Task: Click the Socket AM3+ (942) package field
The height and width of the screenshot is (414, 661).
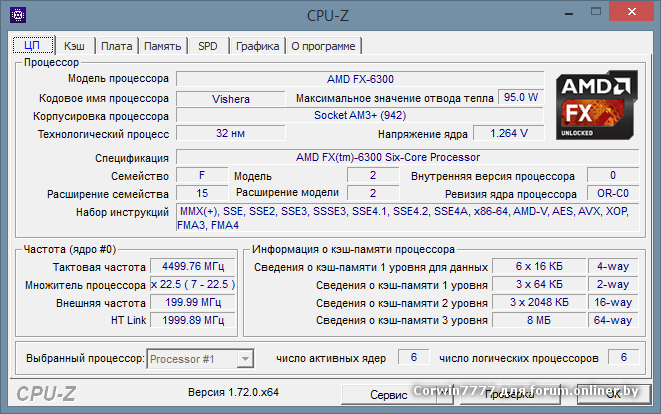Action: pyautogui.click(x=359, y=116)
